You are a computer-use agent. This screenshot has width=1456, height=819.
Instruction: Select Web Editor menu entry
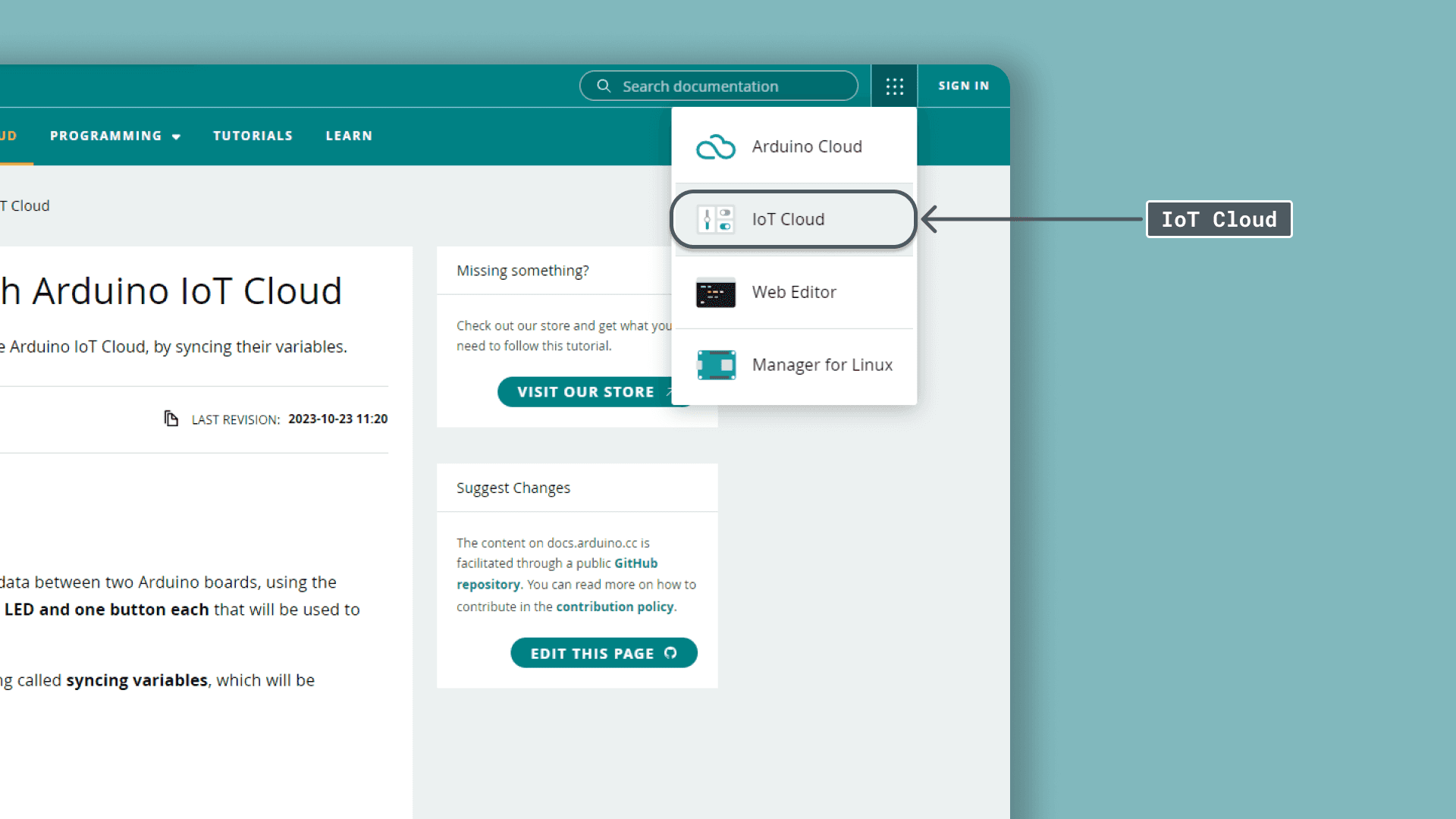[794, 292]
